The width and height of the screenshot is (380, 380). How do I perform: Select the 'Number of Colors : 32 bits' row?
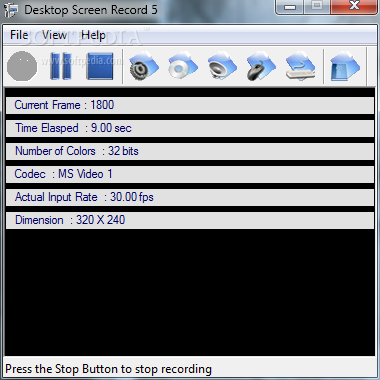(x=190, y=151)
